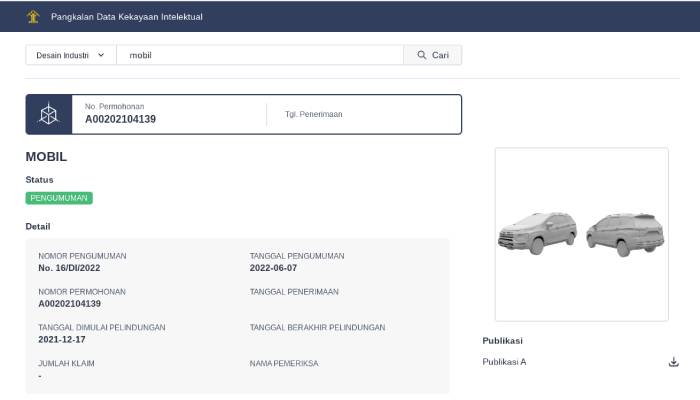
Task: Click the magnifying glass search icon
Action: (x=421, y=55)
